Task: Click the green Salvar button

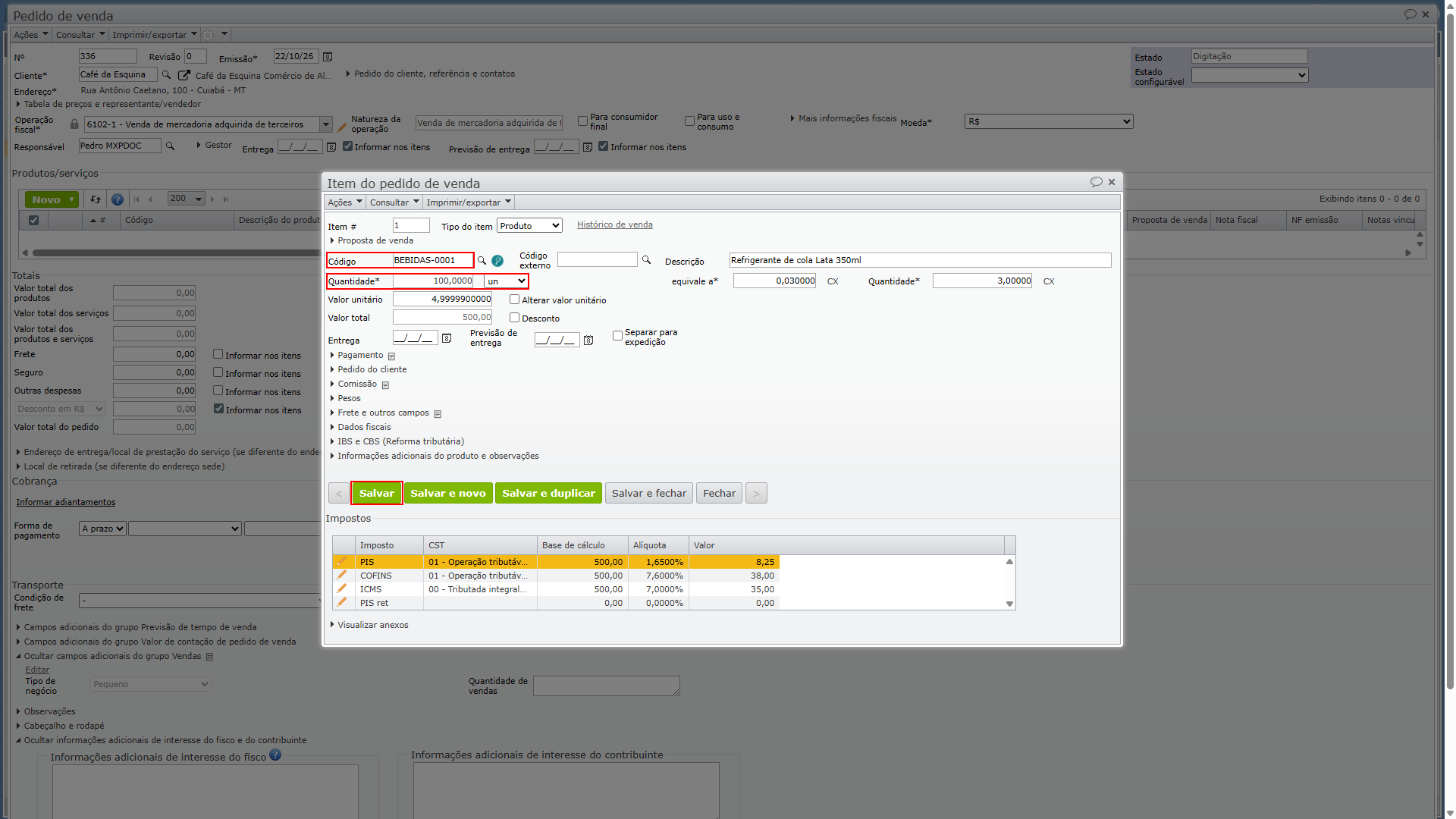Action: coord(377,493)
